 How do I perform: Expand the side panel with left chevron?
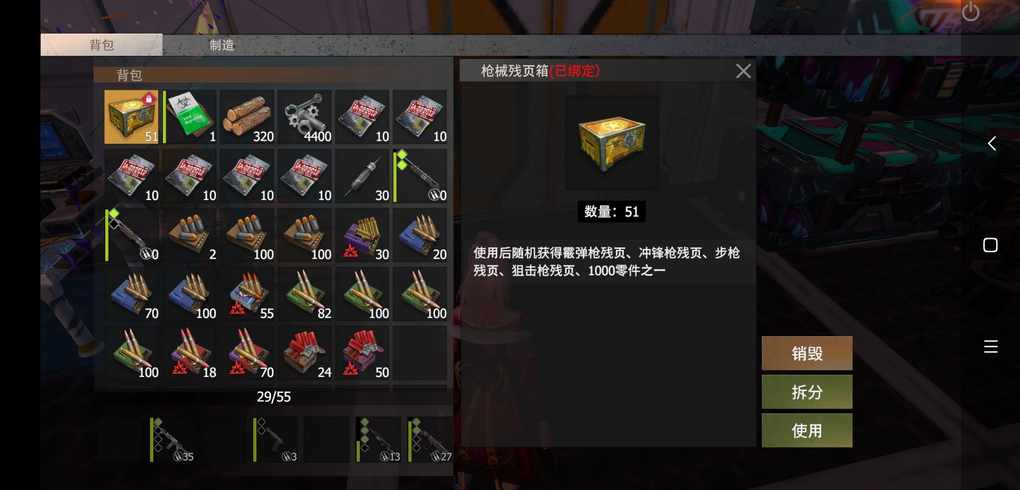coord(991,144)
